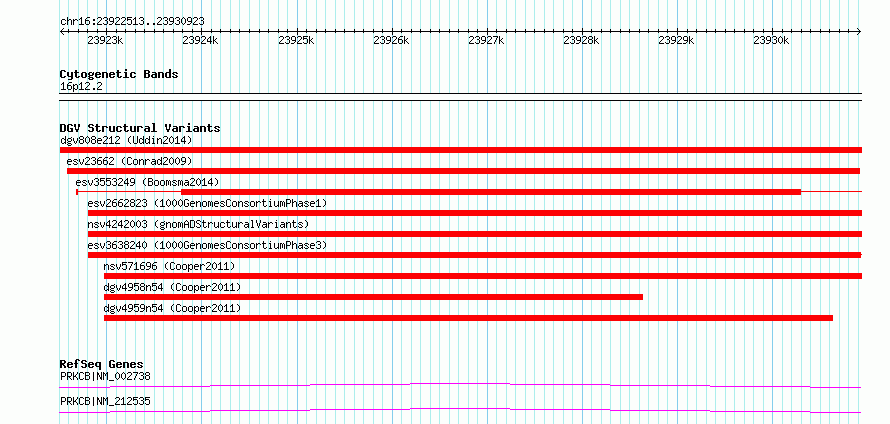Click the 23929k ruler tick label
The width and height of the screenshot is (890, 424).
click(x=676, y=41)
